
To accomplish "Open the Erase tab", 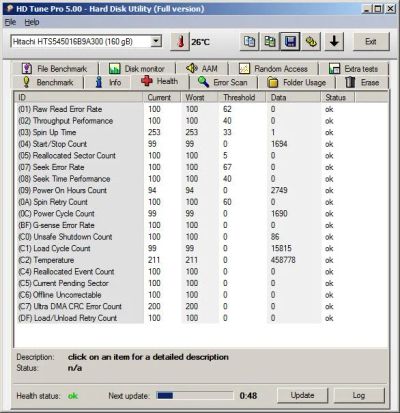I will (362, 82).
